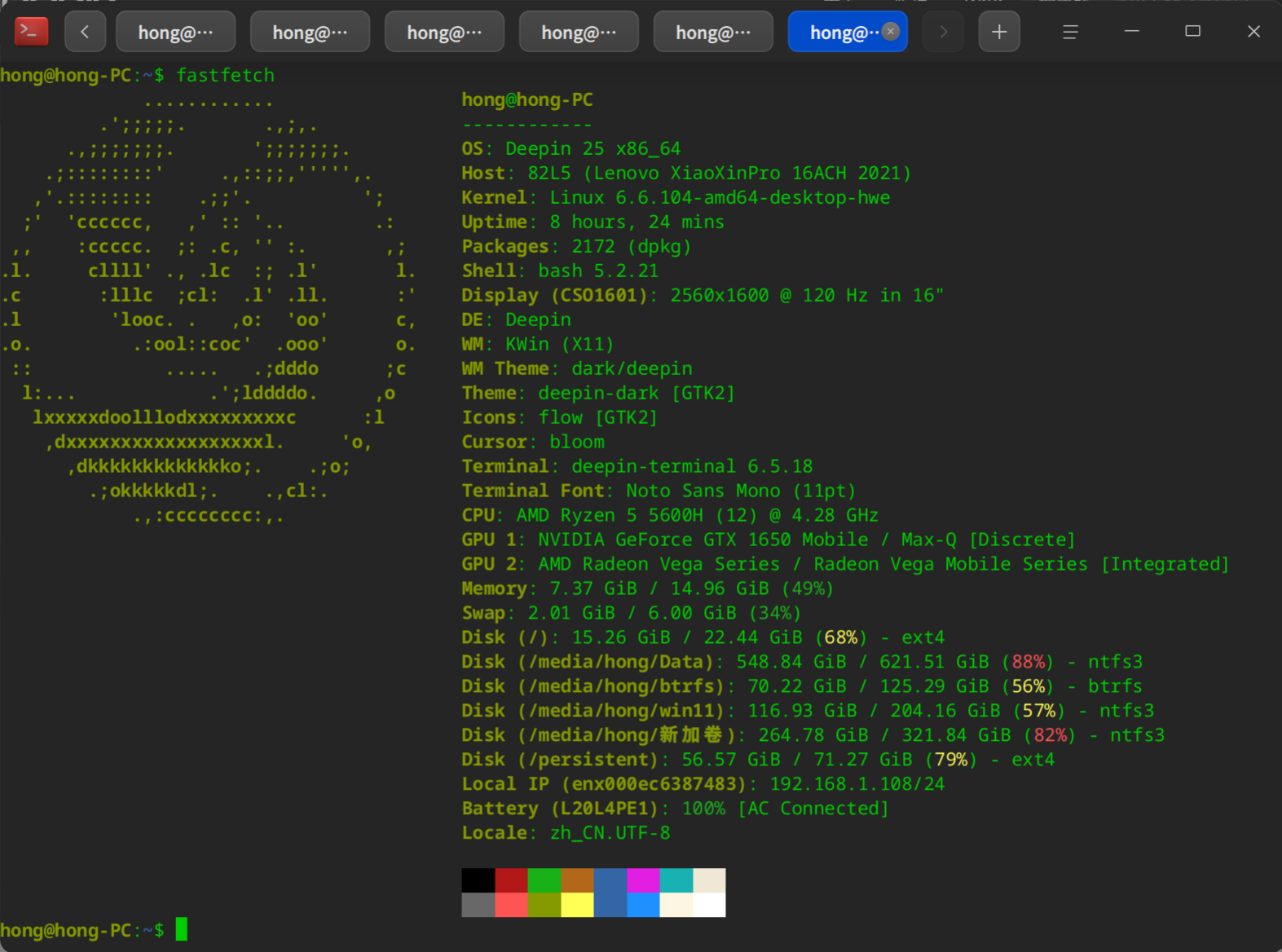Viewport: 1282px width, 952px height.
Task: Click the 'GPU 1: NVIDIA GeForce GTX 1650' line
Action: coord(769,540)
